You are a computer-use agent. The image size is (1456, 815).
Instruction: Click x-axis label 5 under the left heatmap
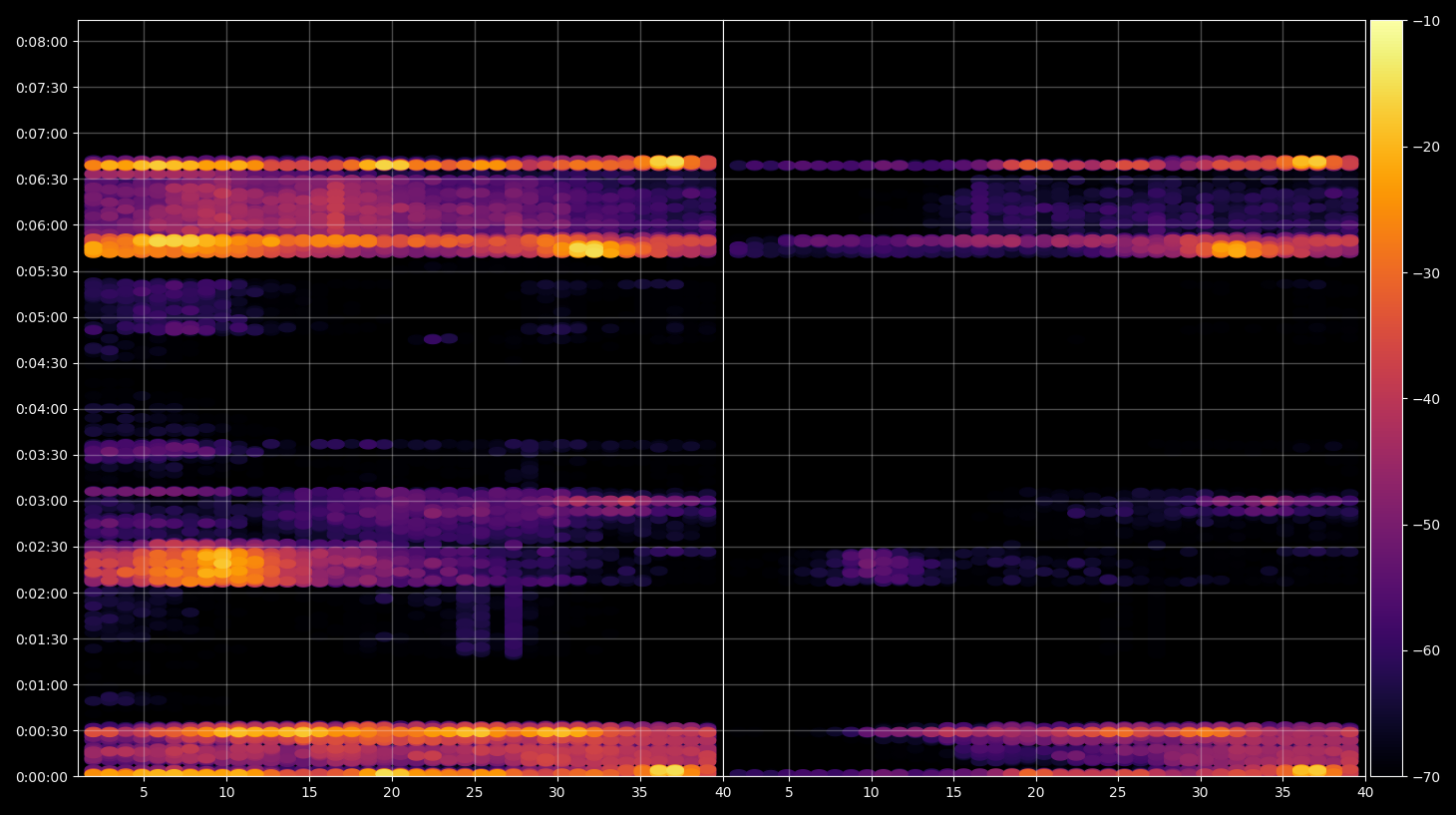tap(144, 793)
